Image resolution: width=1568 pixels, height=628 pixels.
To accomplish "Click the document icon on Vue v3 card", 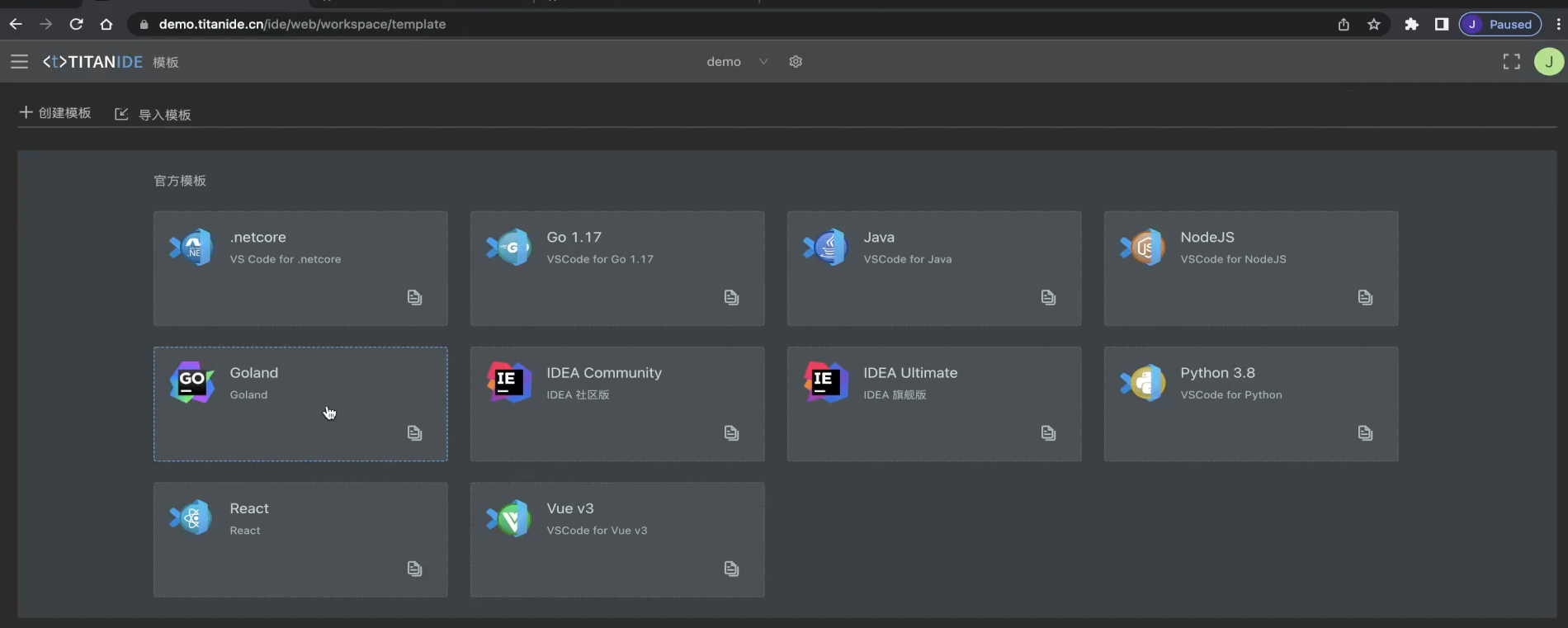I will (x=731, y=569).
